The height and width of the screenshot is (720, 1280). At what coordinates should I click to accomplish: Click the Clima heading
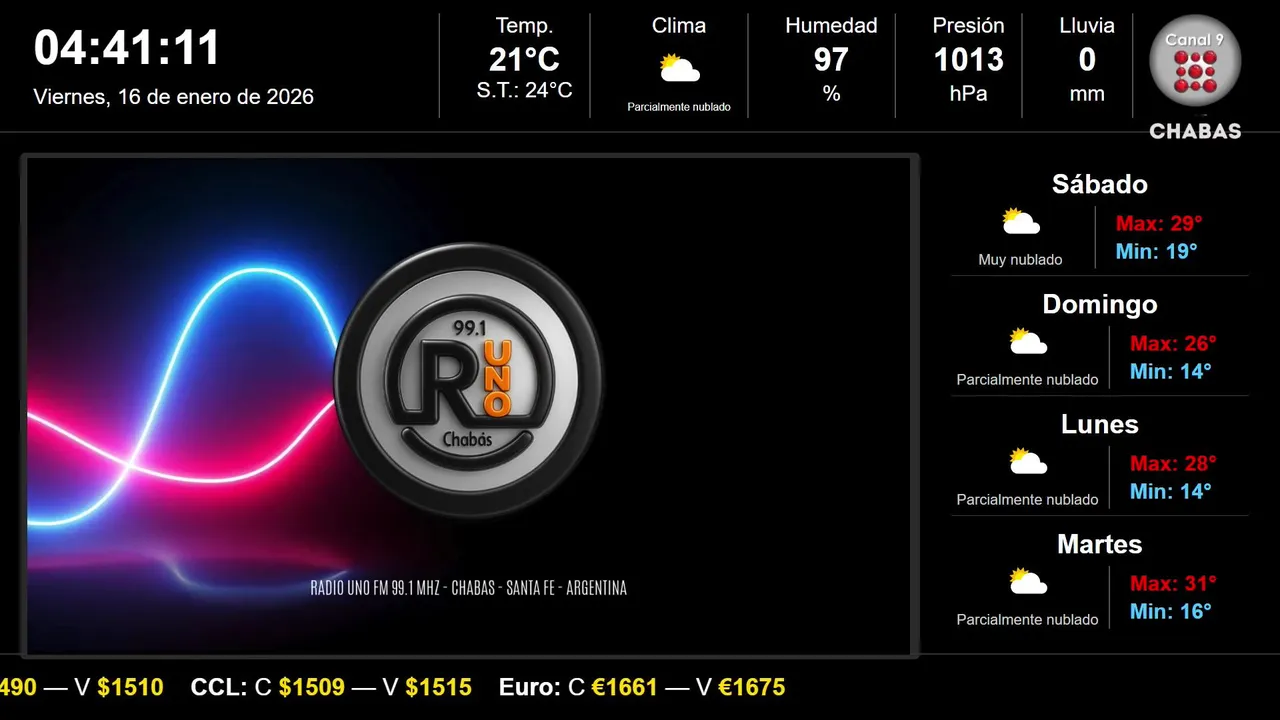(679, 26)
